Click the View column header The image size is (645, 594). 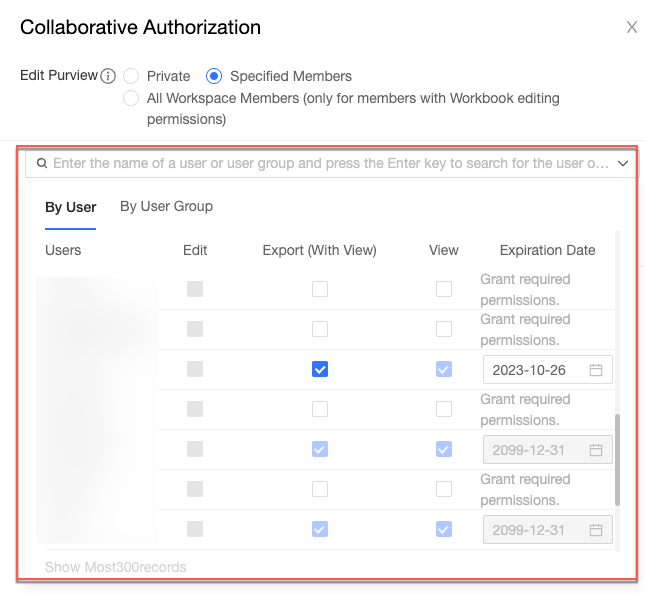tap(443, 250)
